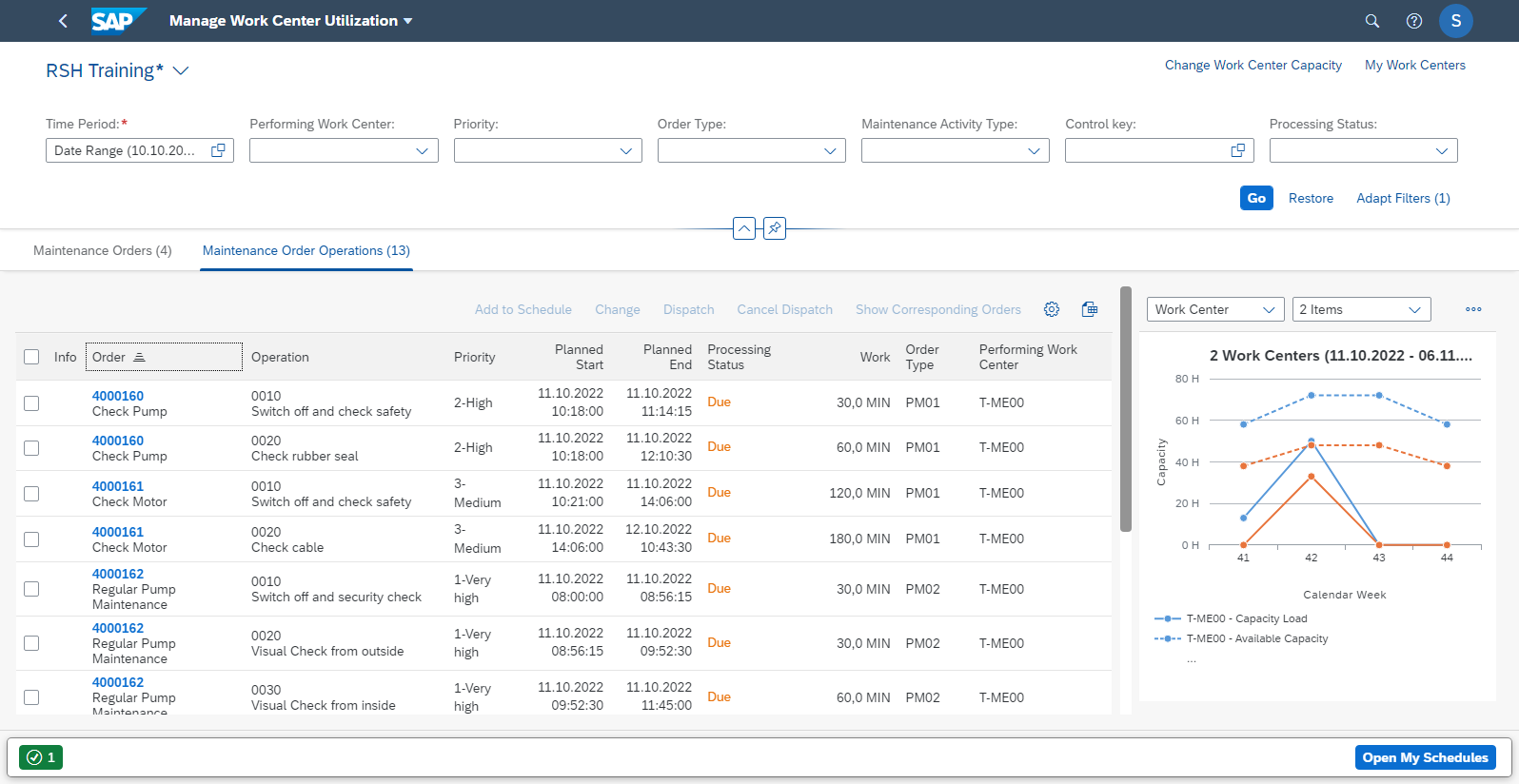The width and height of the screenshot is (1519, 784).
Task: Open table settings gear icon
Action: tap(1051, 309)
